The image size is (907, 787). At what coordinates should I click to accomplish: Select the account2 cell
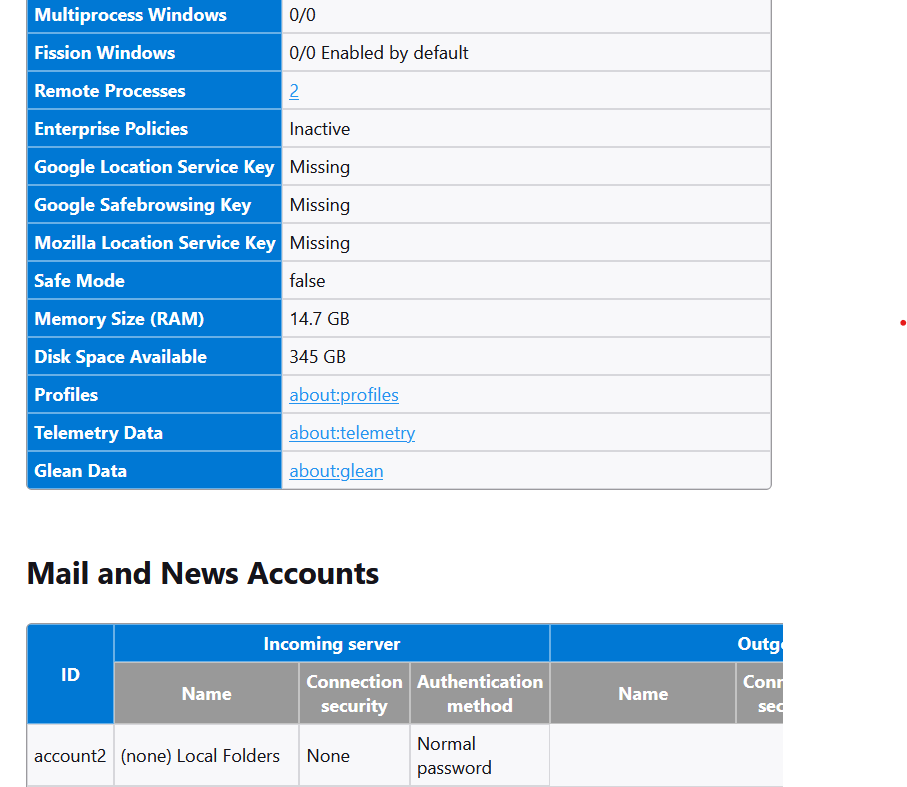[70, 756]
